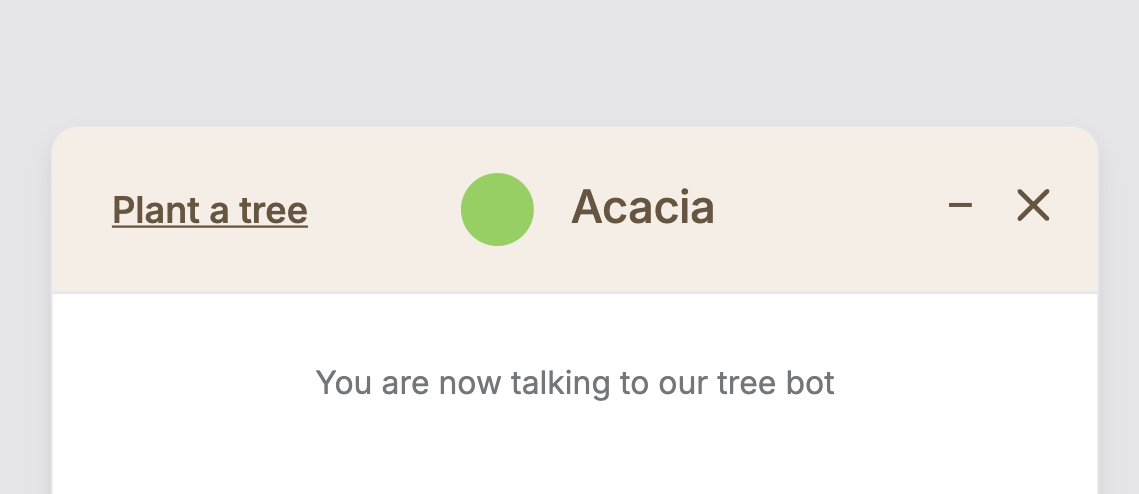Viewport: 1139px width, 494px height.
Task: Click the green Acacia avatar circle
Action: 497,209
